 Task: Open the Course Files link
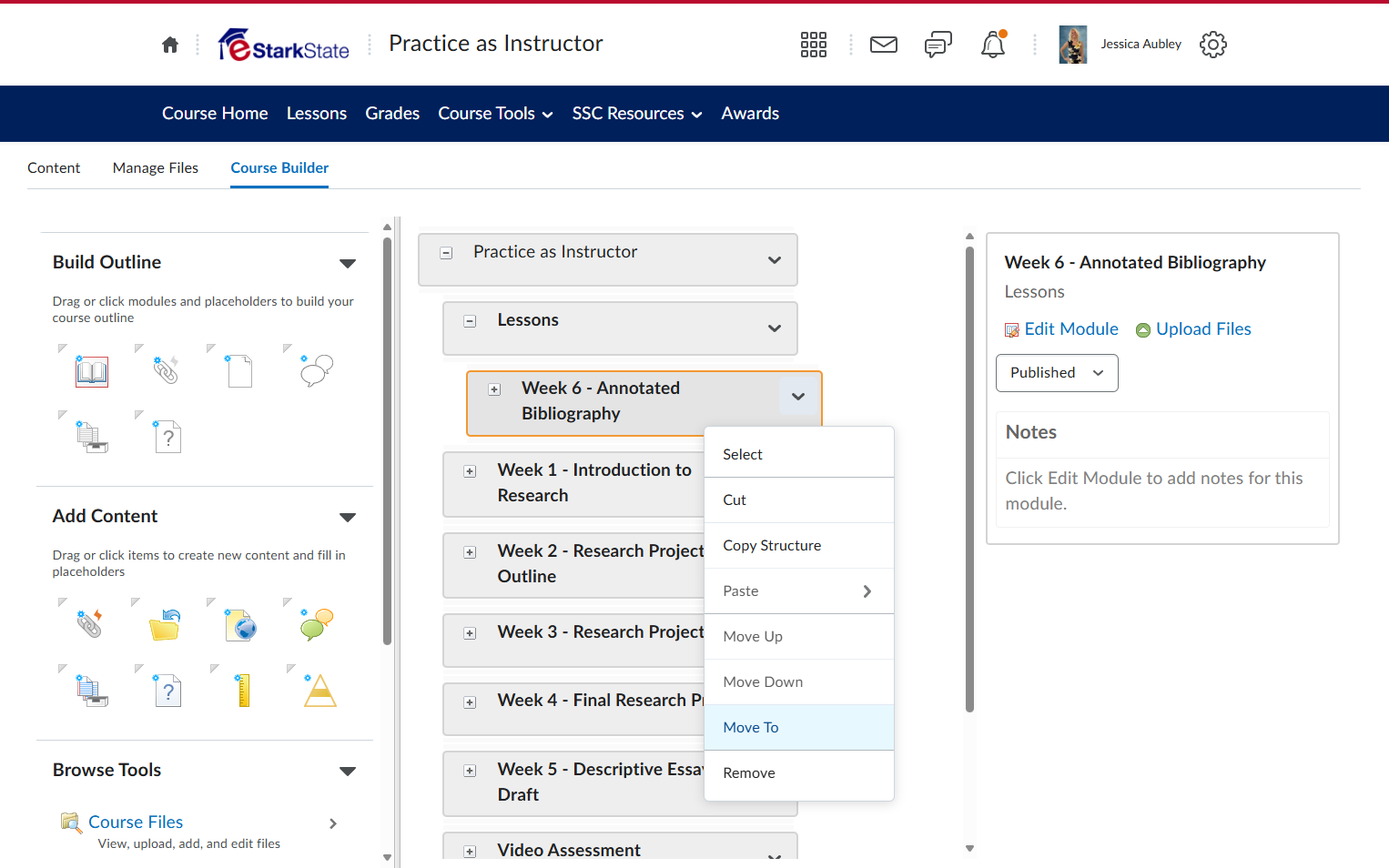136,823
